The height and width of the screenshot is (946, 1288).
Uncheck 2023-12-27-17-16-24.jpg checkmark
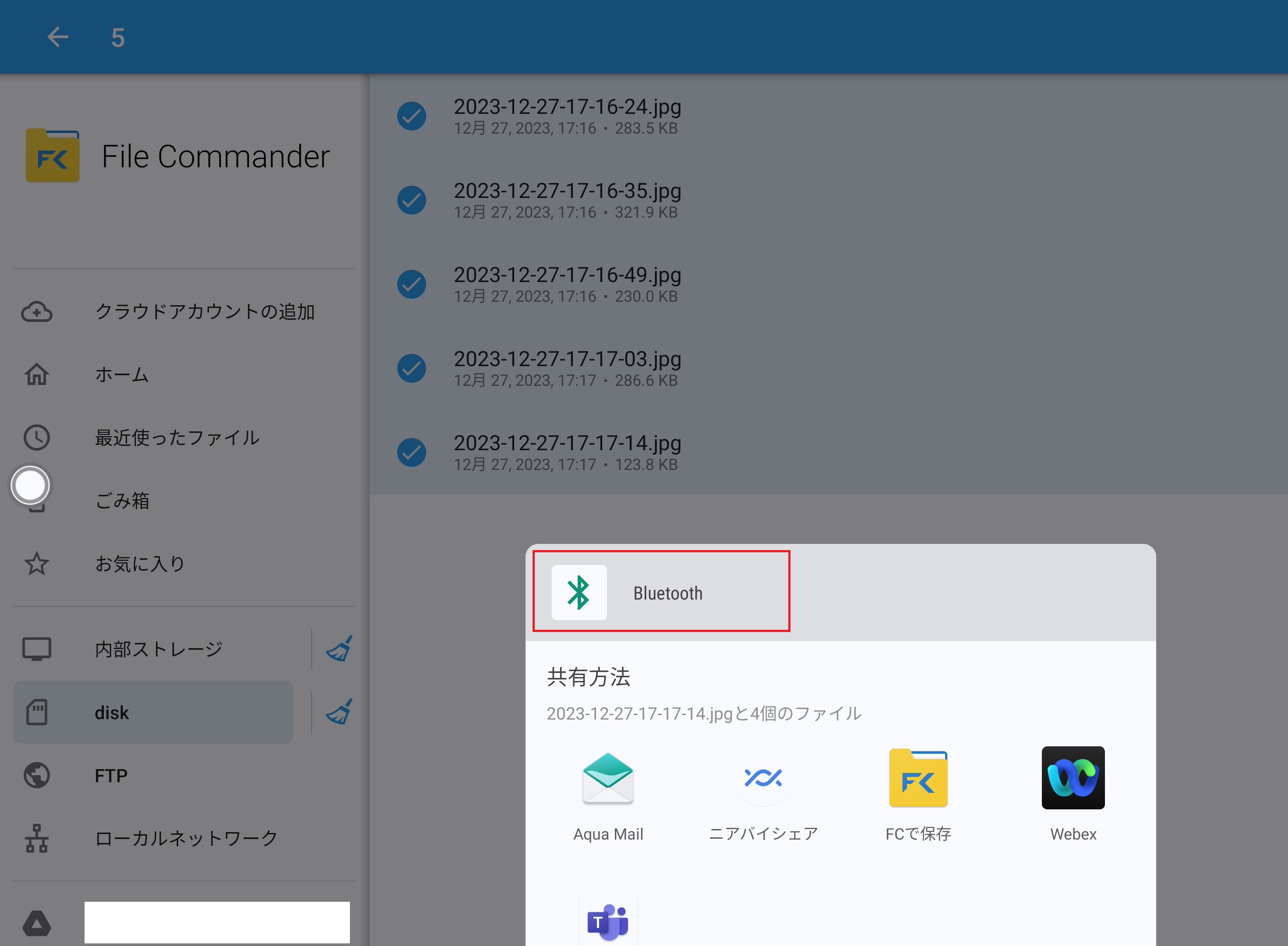tap(412, 116)
